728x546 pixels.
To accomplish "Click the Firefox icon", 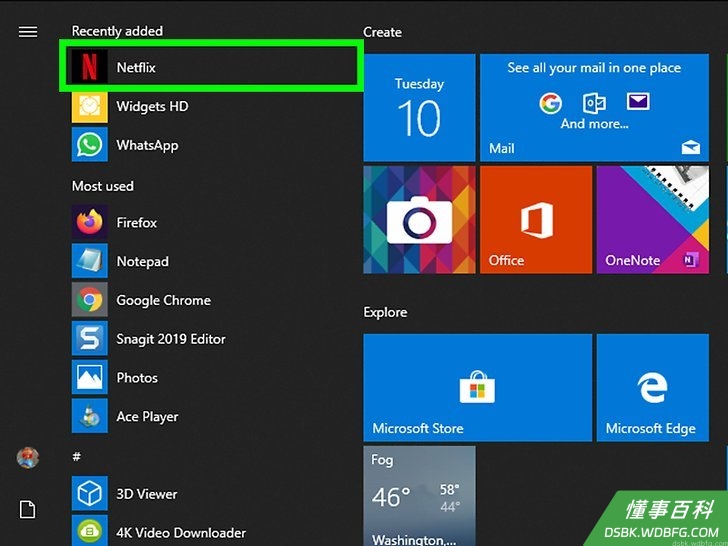I will [90, 222].
